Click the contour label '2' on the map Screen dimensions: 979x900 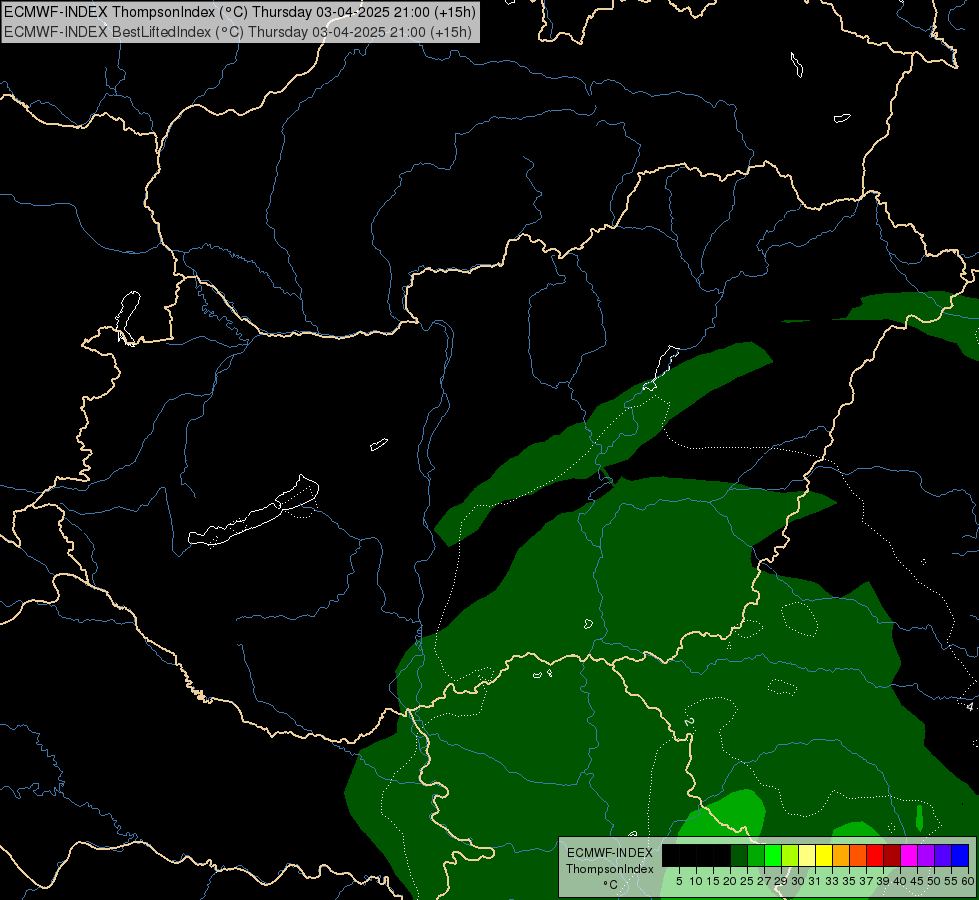[689, 722]
